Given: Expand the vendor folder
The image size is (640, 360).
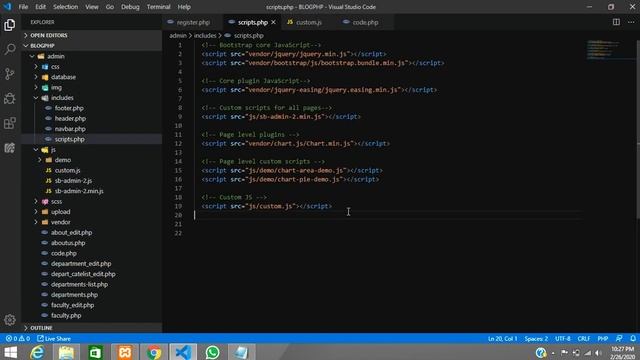Looking at the screenshot, I should pos(36,222).
